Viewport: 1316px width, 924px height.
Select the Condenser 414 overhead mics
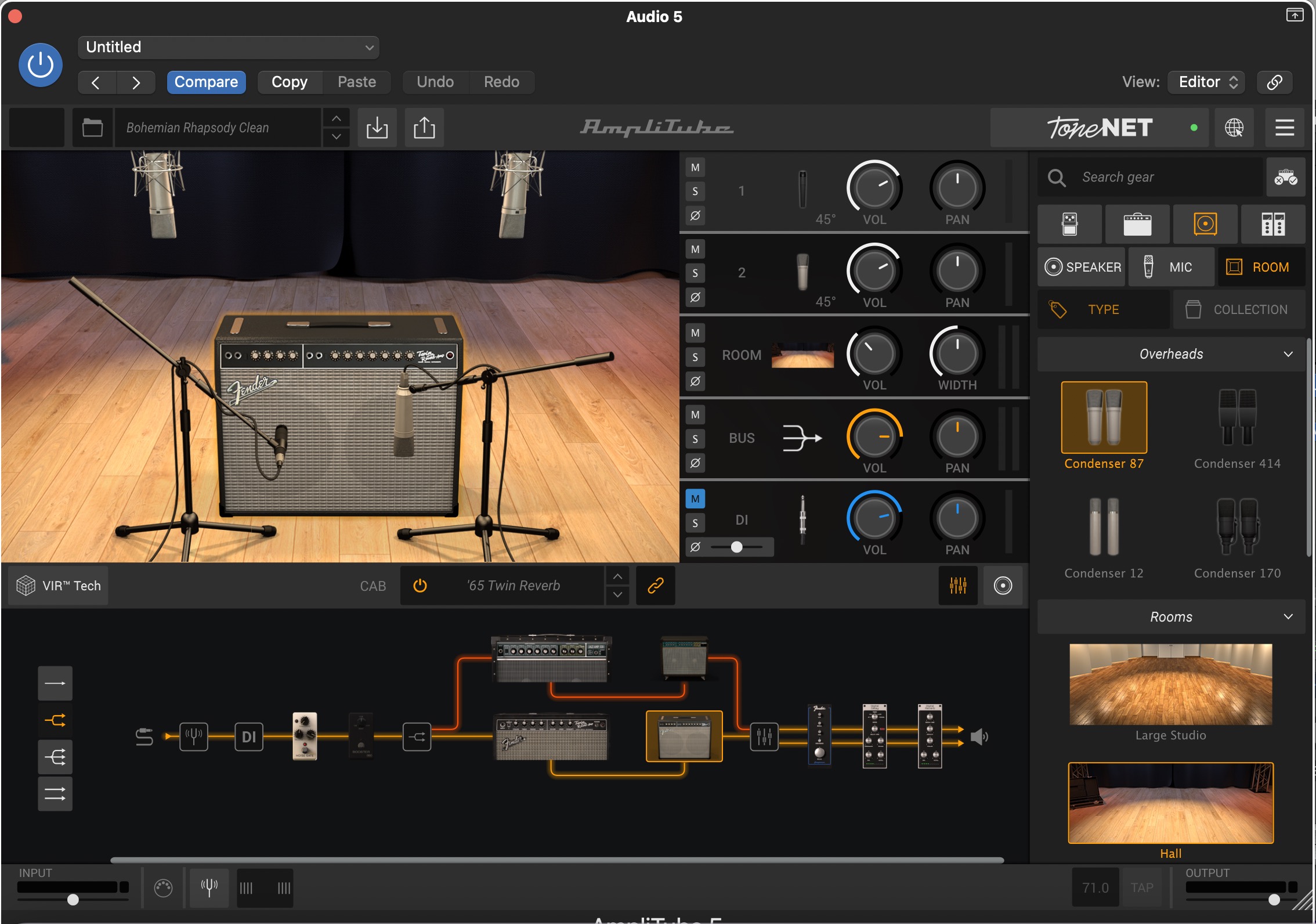[1237, 427]
